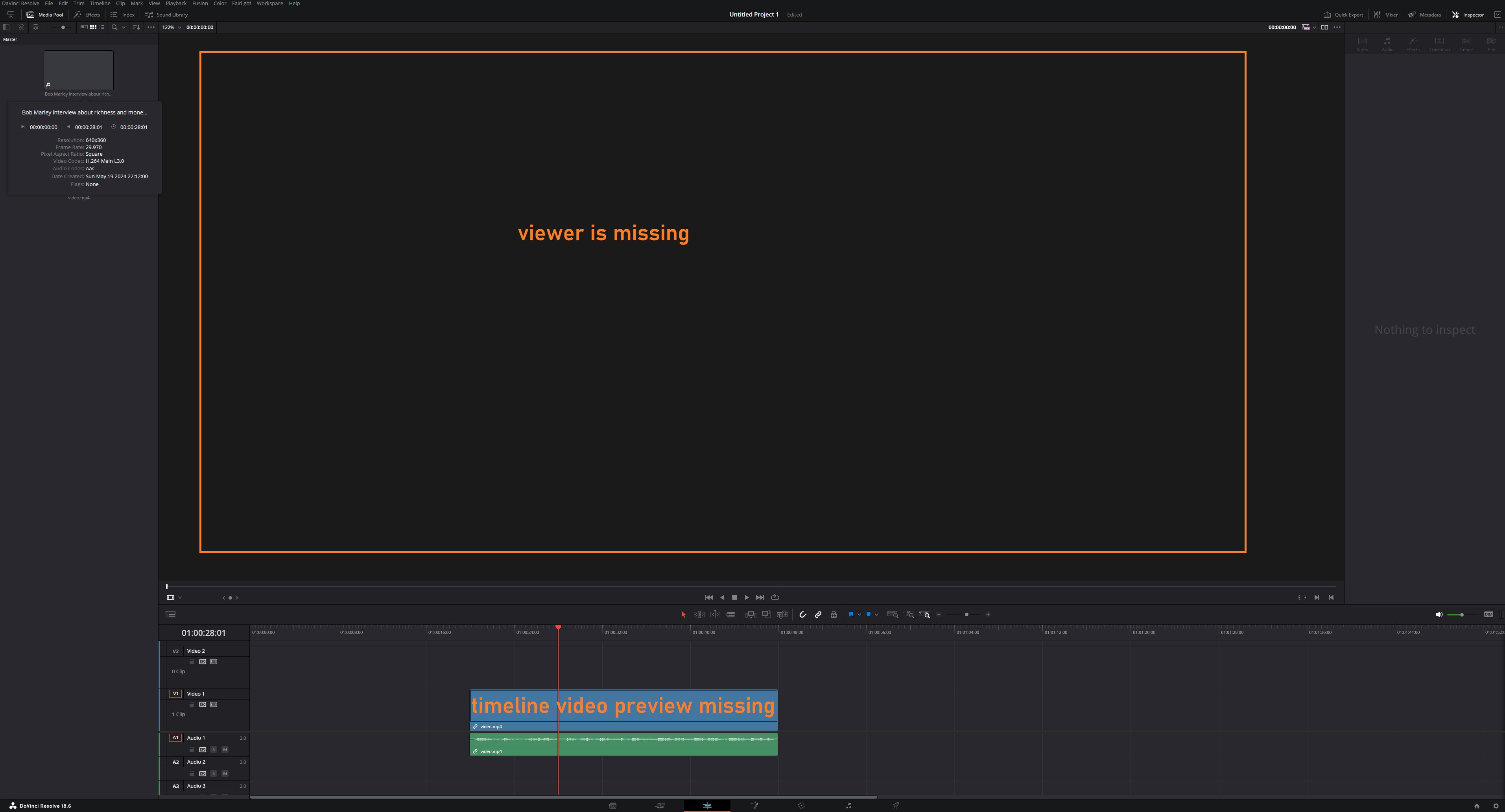
Task: Add a blue flag to clip
Action: pyautogui.click(x=851, y=615)
